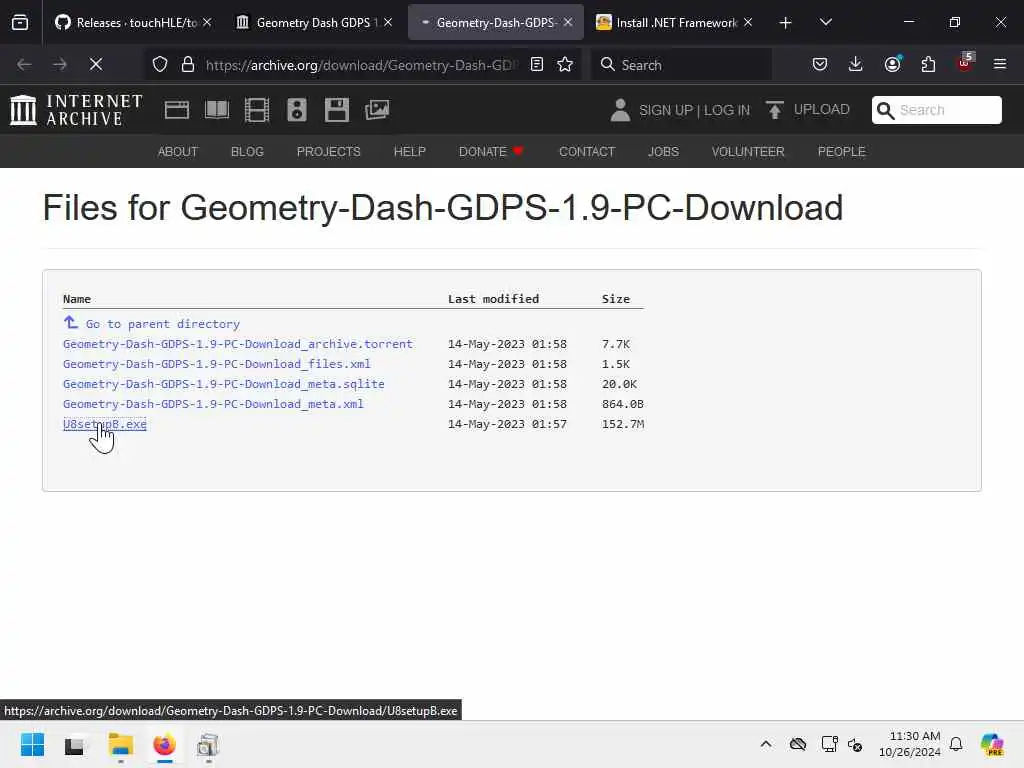
Task: Open the DONATE menu item
Action: click(x=491, y=152)
